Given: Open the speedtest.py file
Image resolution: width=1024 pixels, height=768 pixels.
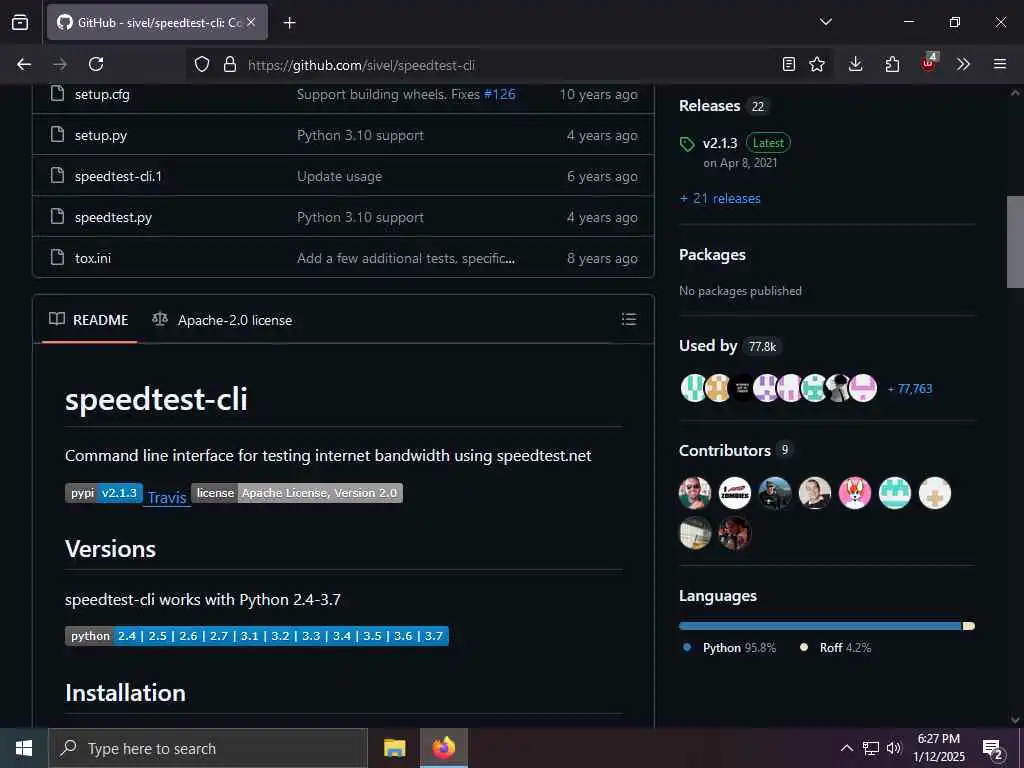Looking at the screenshot, I should click(x=113, y=217).
